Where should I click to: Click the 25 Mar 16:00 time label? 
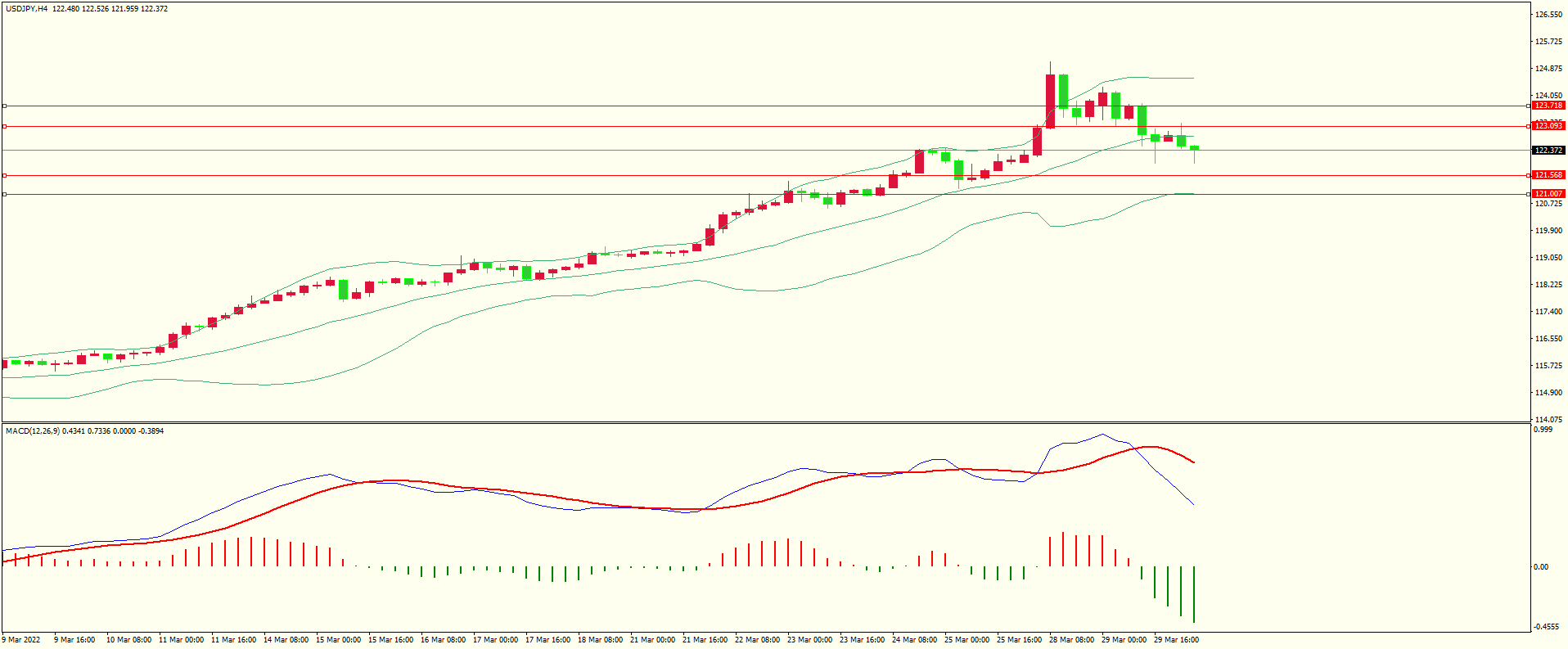pos(1019,640)
